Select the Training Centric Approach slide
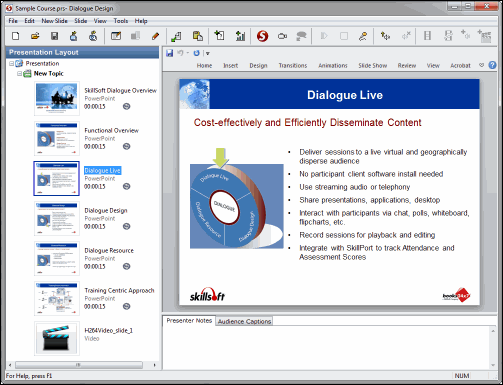Screen dimensions: 503x385 tap(57, 299)
